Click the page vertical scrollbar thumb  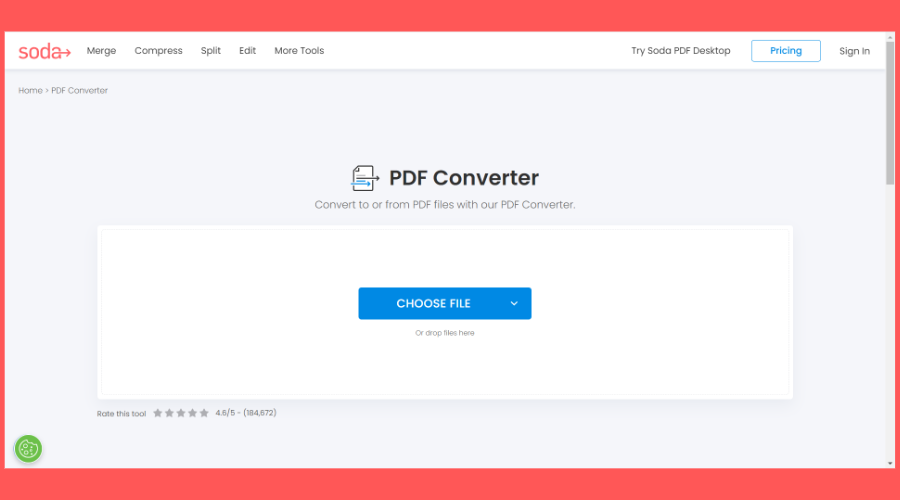pos(890,113)
